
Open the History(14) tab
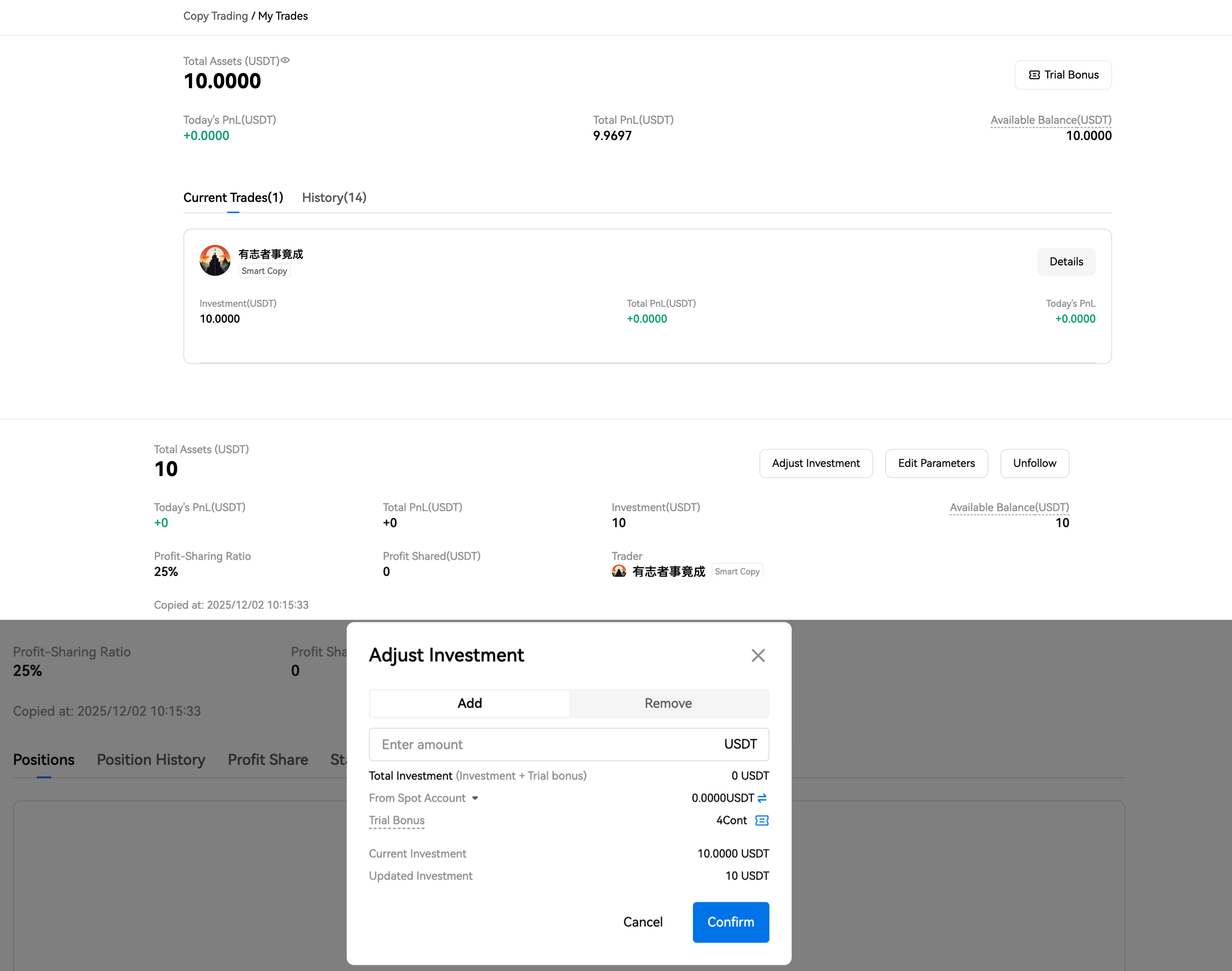pyautogui.click(x=334, y=197)
